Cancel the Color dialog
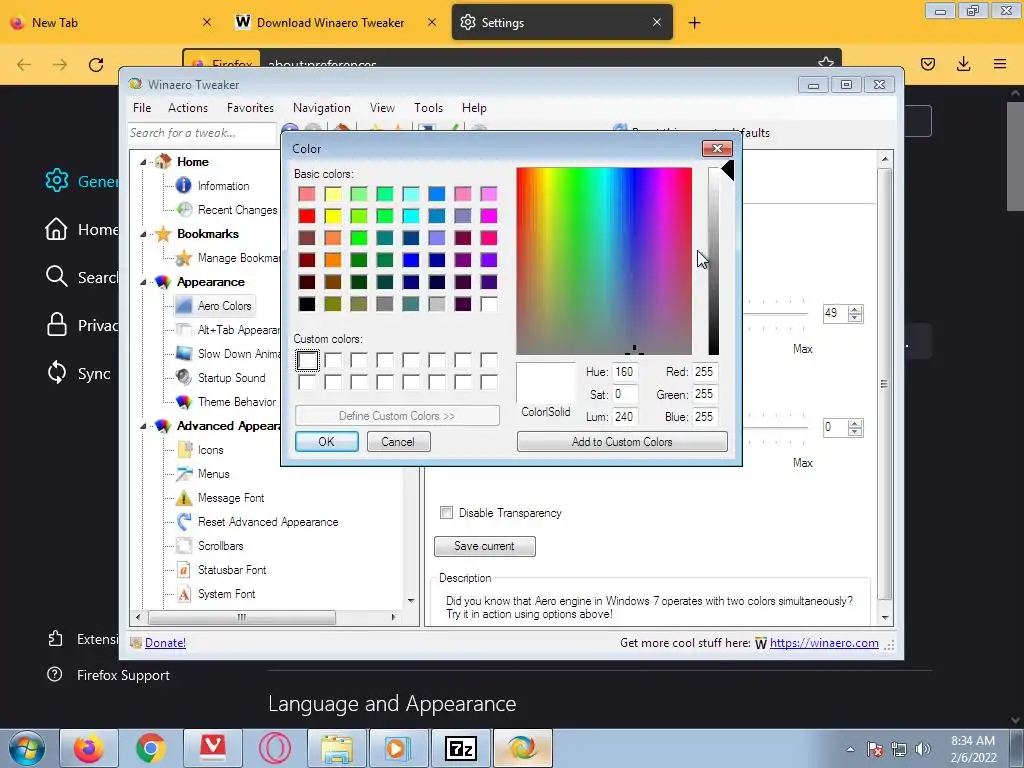Viewport: 1024px width, 768px height. point(398,441)
